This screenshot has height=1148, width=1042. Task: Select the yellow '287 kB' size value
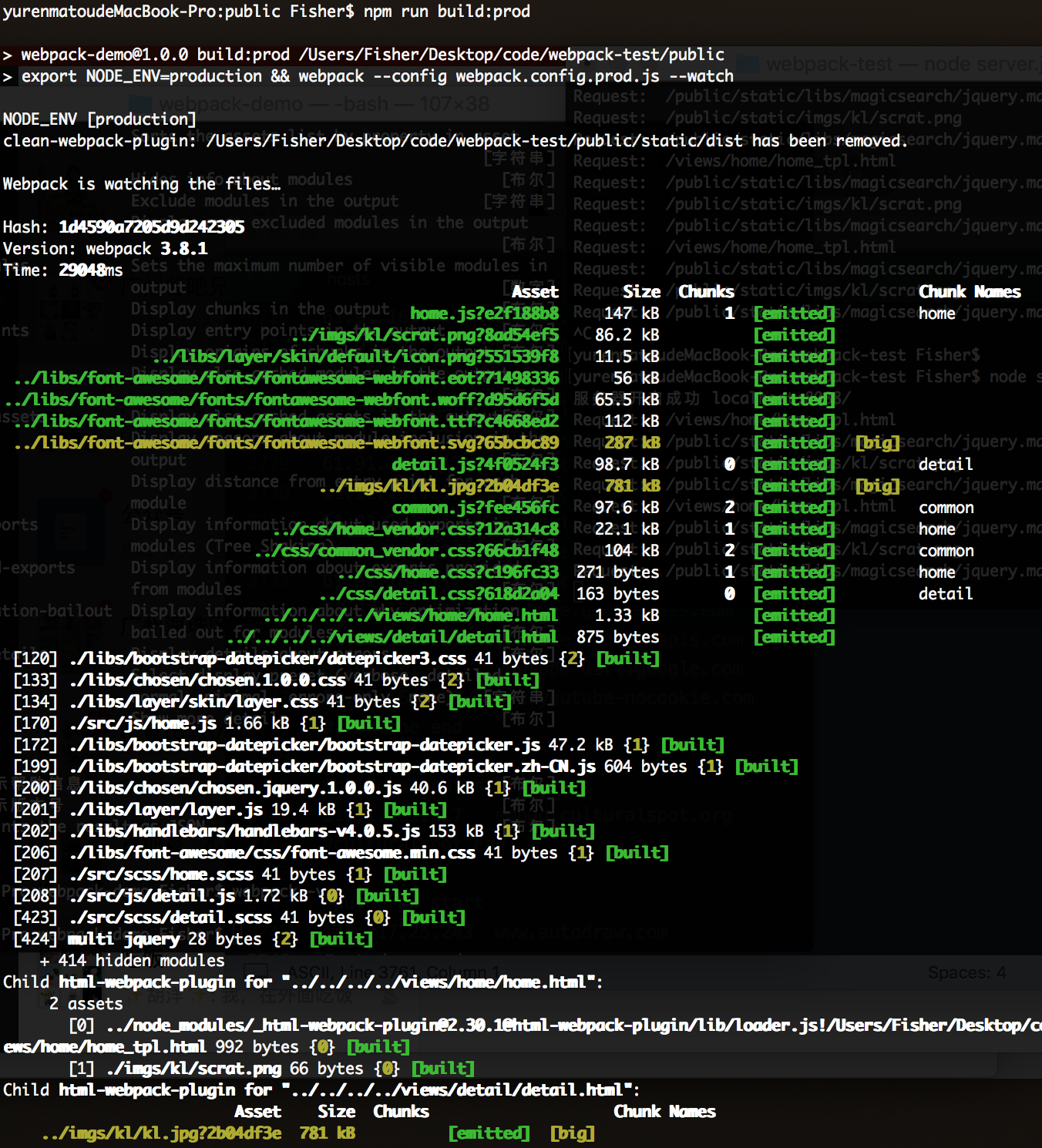[632, 443]
